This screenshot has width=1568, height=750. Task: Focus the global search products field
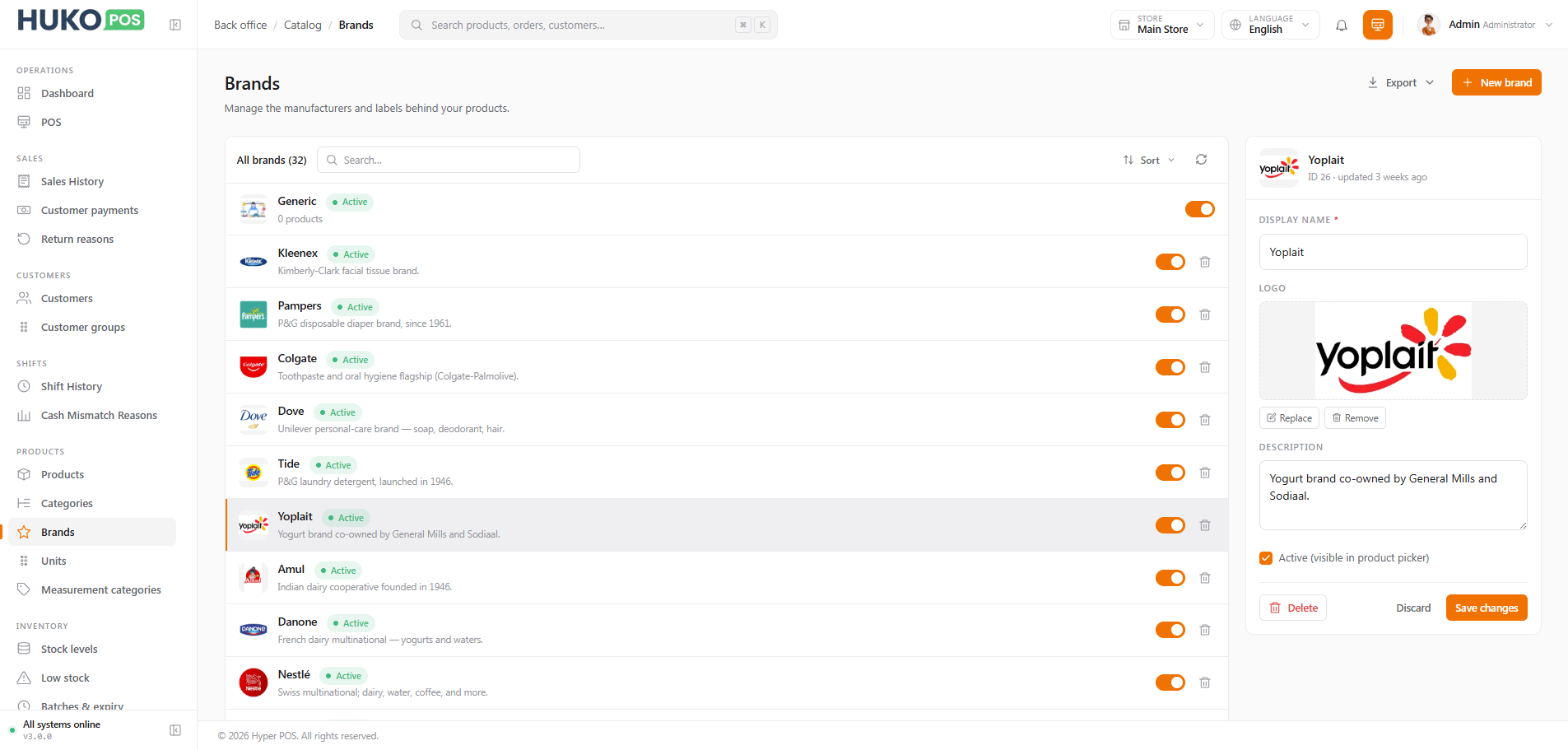click(588, 25)
